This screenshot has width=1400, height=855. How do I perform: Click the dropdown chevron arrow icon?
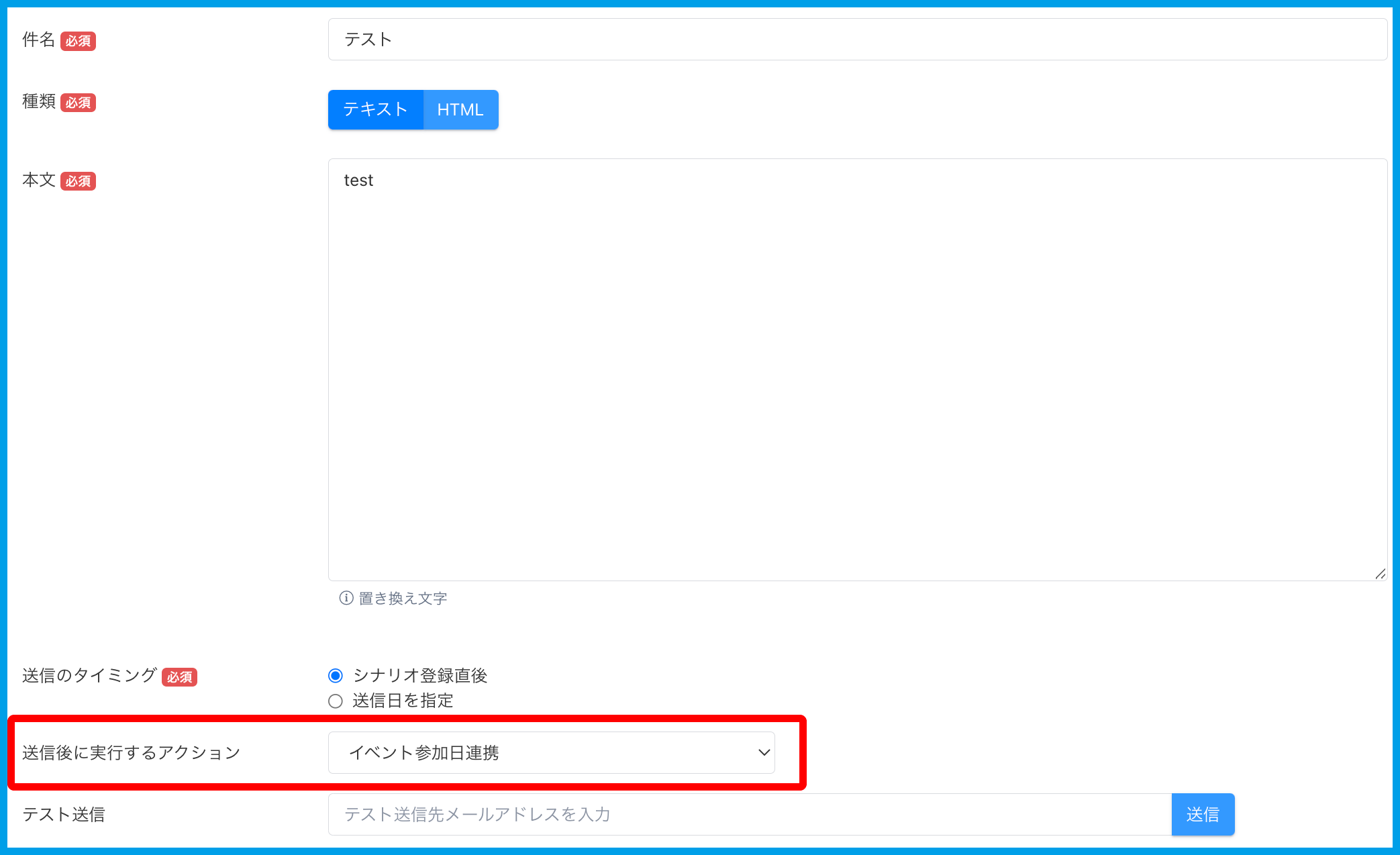click(x=764, y=752)
